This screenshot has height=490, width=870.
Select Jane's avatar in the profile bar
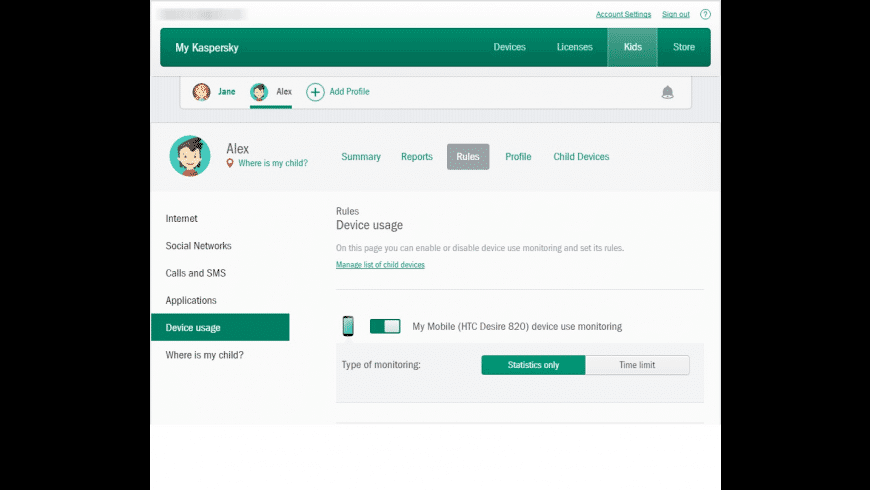(201, 92)
